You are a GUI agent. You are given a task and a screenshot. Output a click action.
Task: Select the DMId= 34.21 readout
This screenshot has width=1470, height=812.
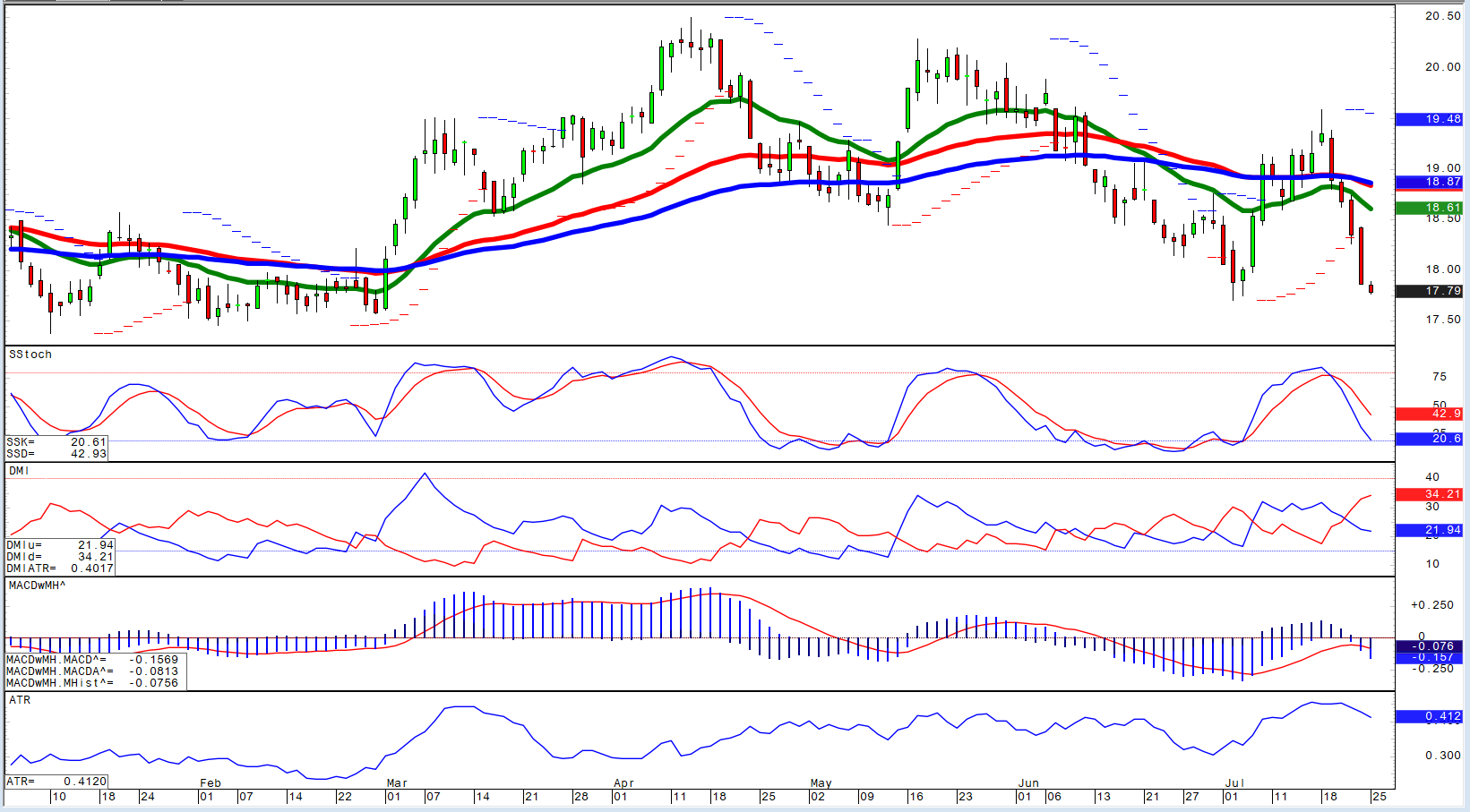(60, 557)
